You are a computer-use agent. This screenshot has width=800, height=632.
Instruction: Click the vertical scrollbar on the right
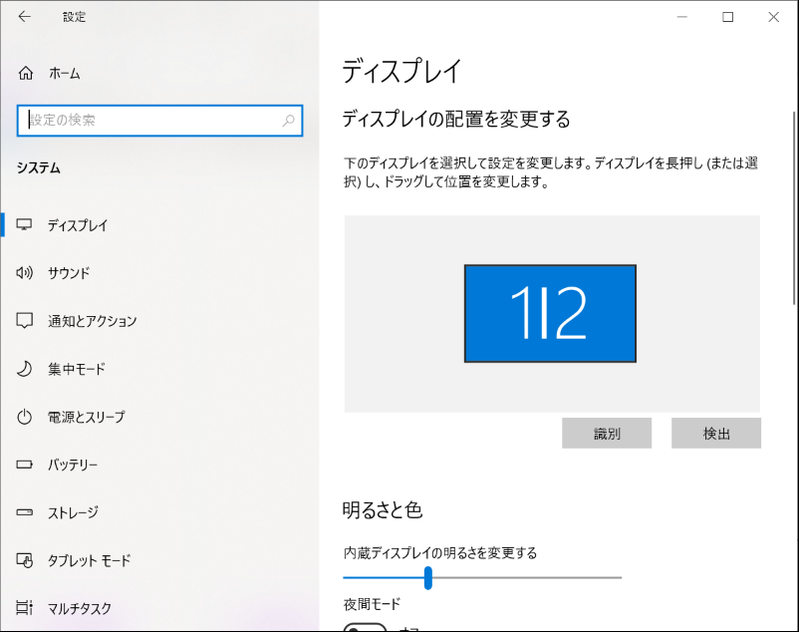[794, 208]
